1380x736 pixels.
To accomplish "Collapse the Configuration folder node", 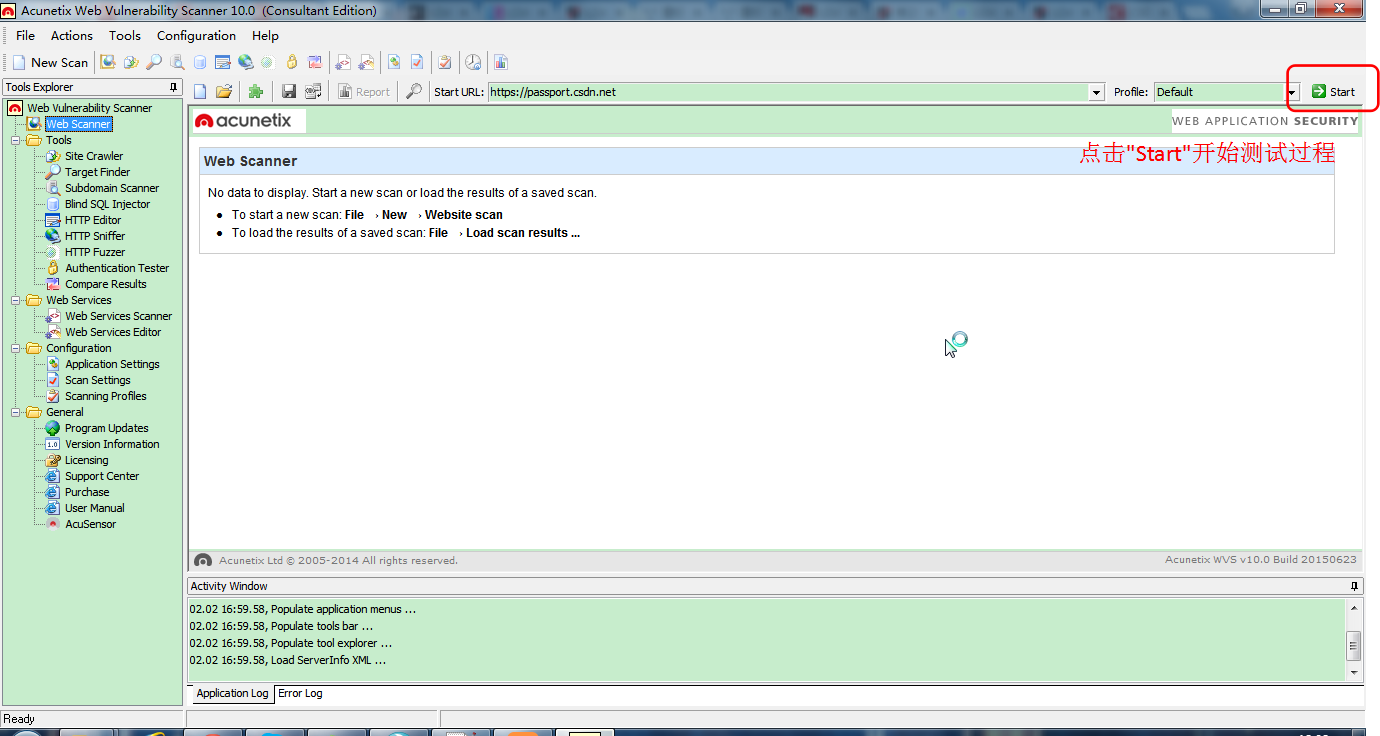I will [16, 348].
